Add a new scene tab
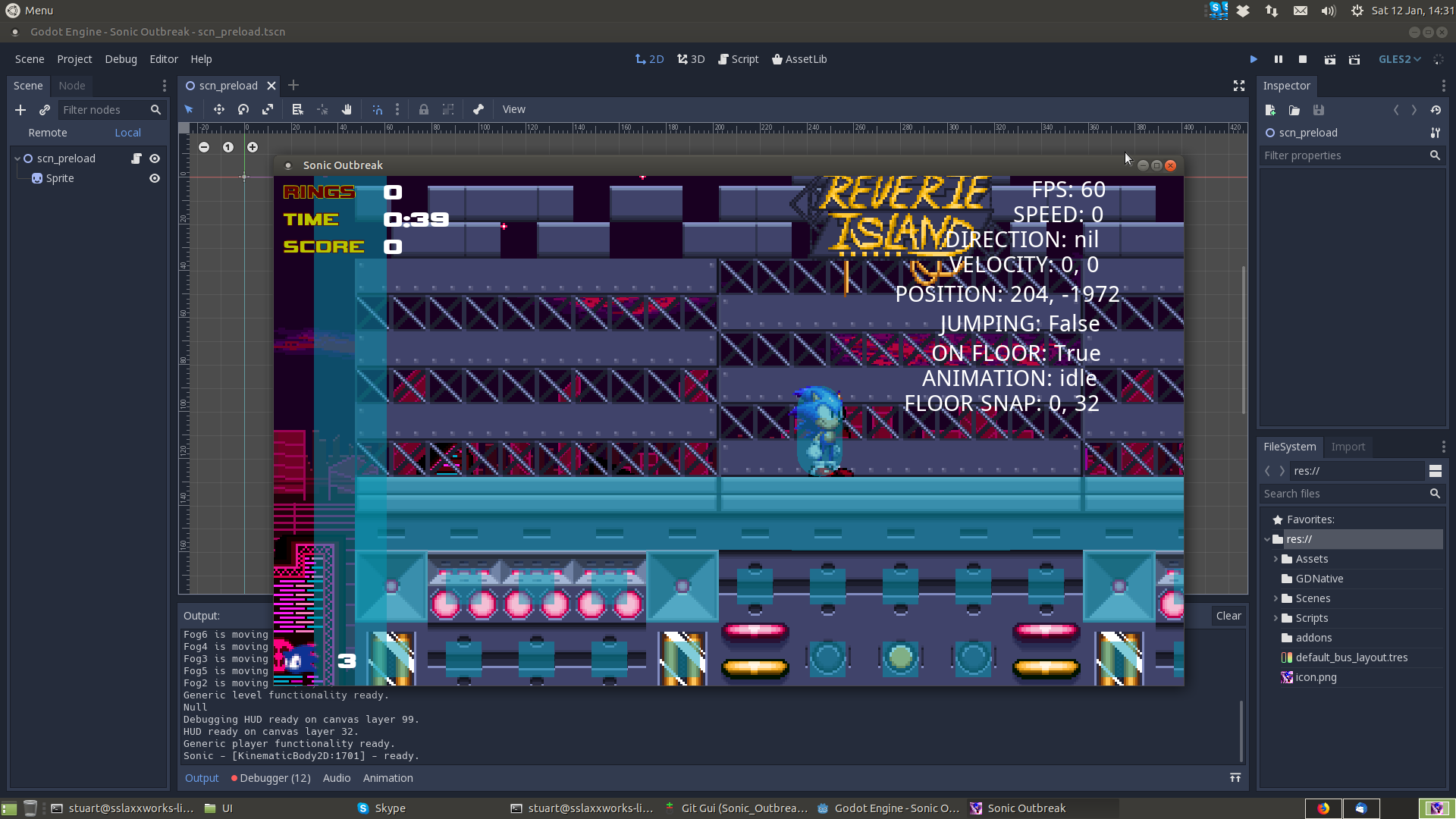The height and width of the screenshot is (819, 1456). click(x=293, y=86)
